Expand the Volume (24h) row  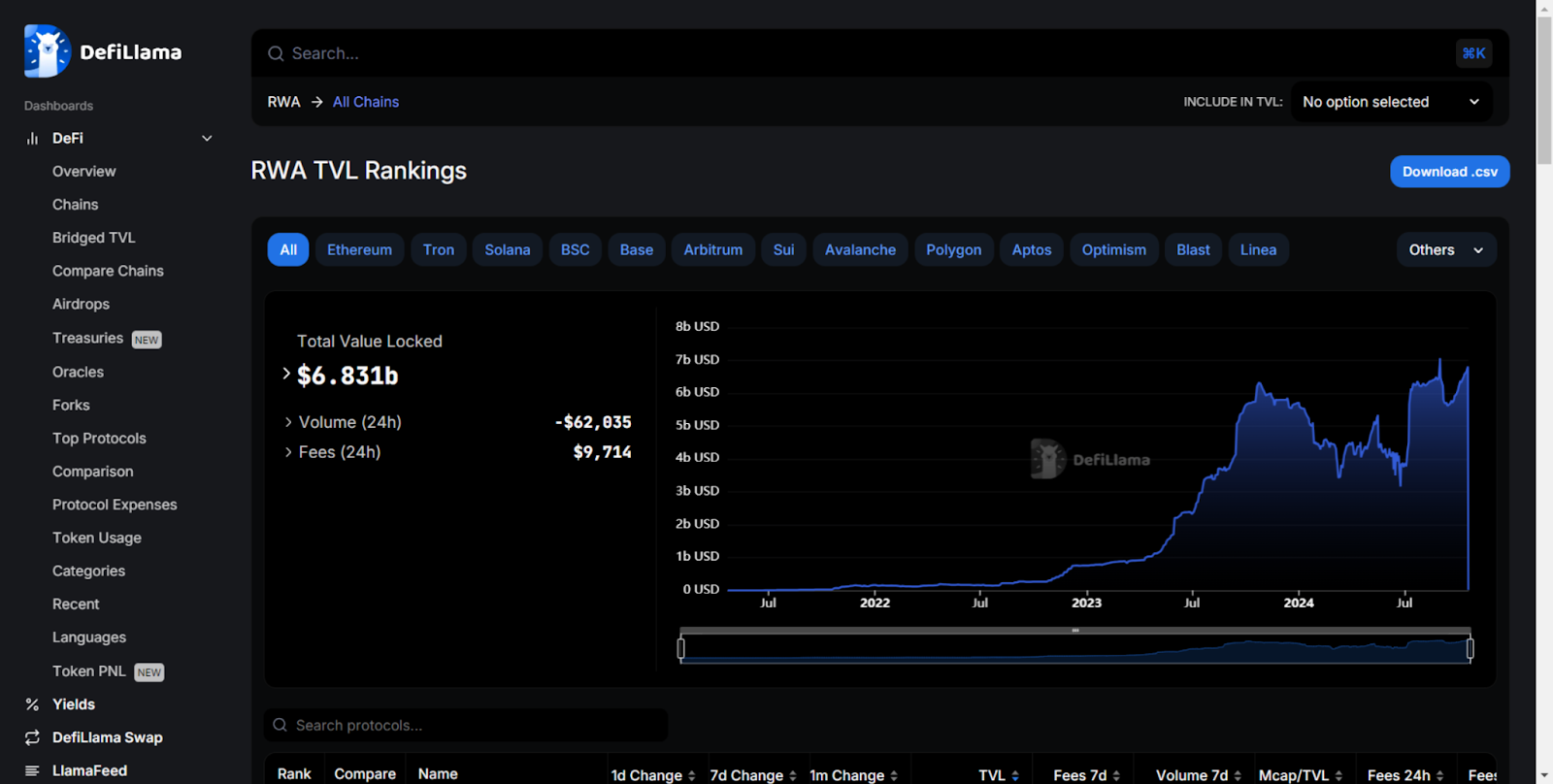pos(288,422)
